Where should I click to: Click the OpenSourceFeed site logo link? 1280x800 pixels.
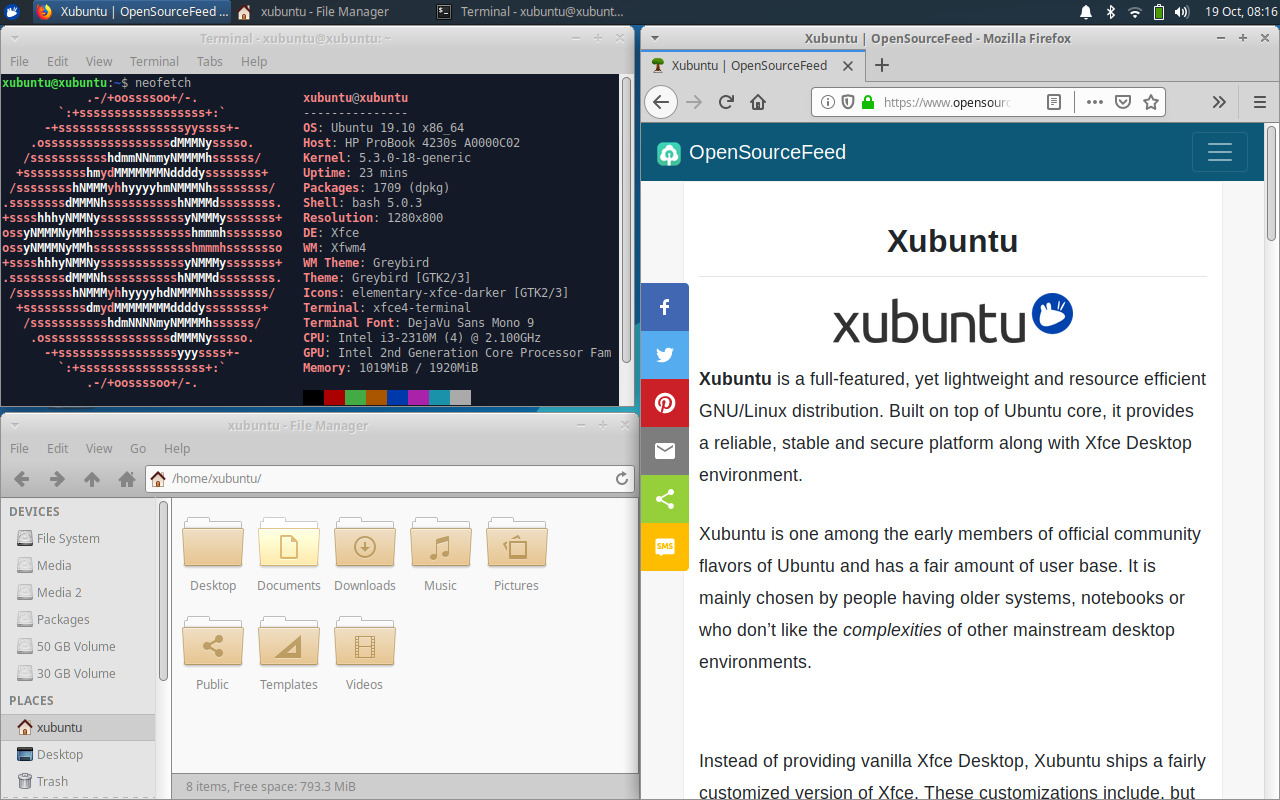click(752, 152)
